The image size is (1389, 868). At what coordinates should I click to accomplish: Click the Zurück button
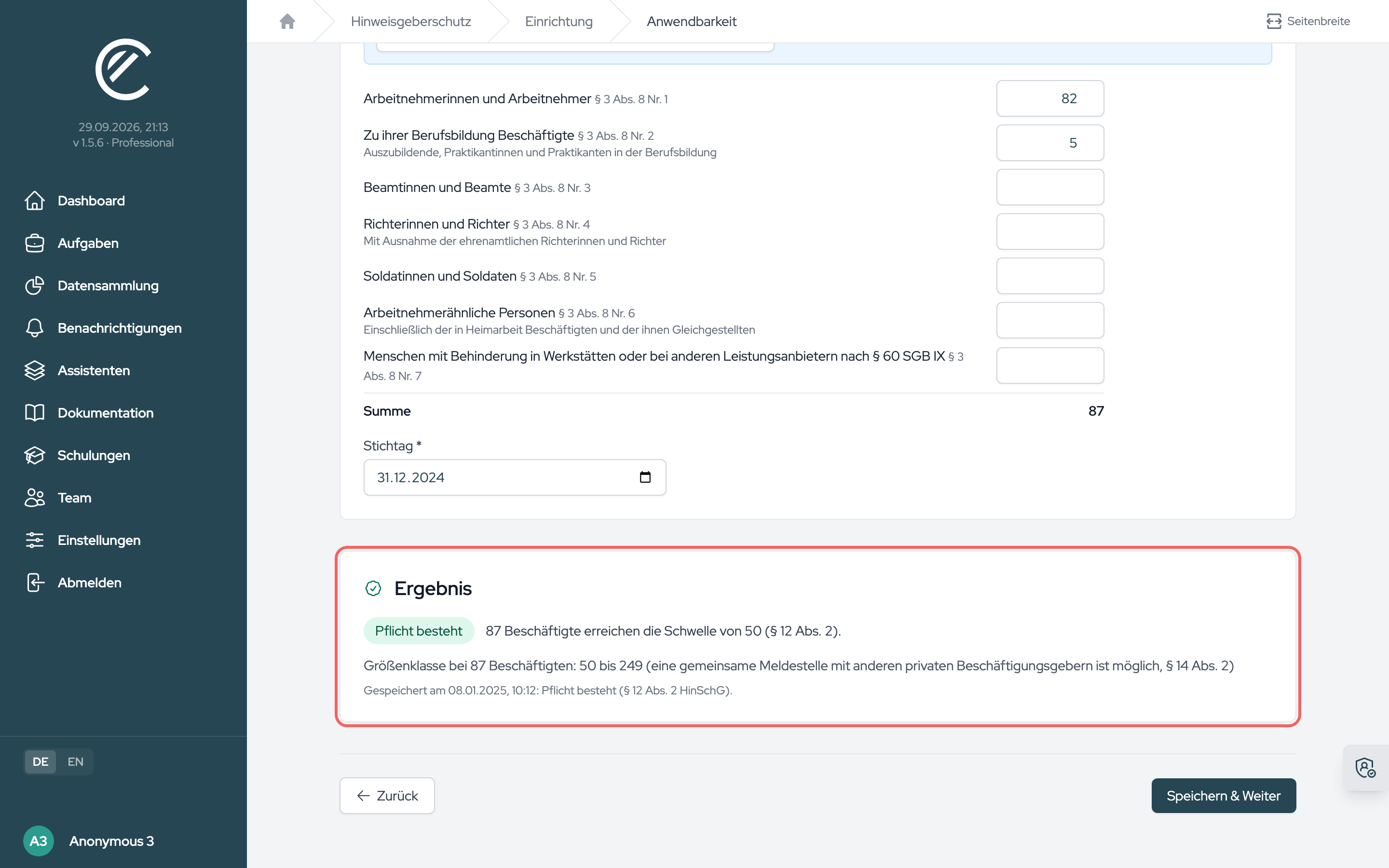coord(387,796)
